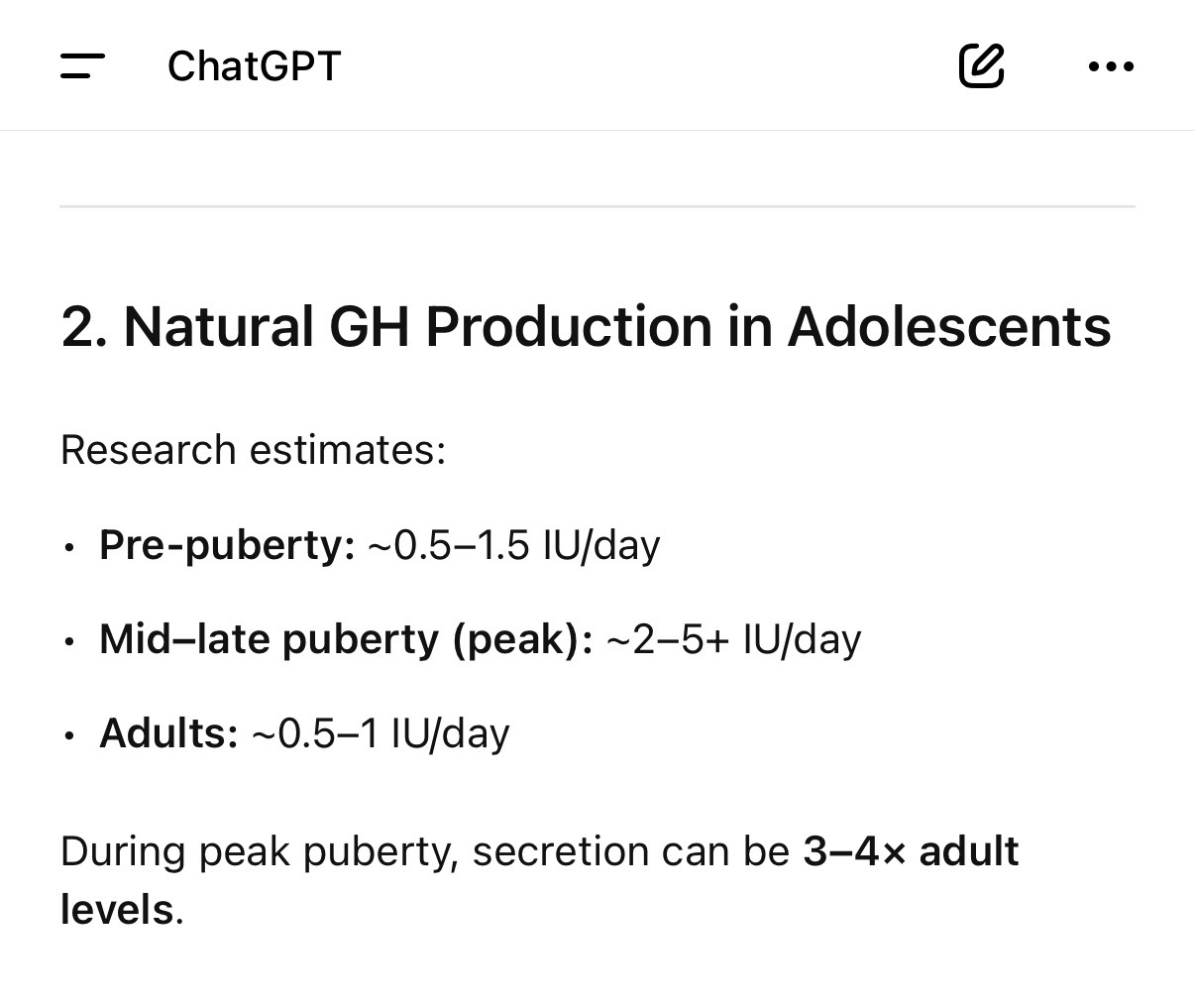Viewport: 1195px width, 1008px height.
Task: Open the three-dot more options menu
Action: [1111, 66]
